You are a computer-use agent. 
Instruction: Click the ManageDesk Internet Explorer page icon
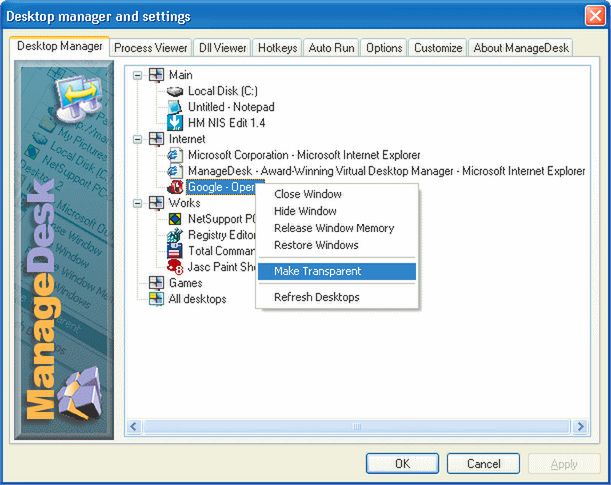pyautogui.click(x=175, y=171)
